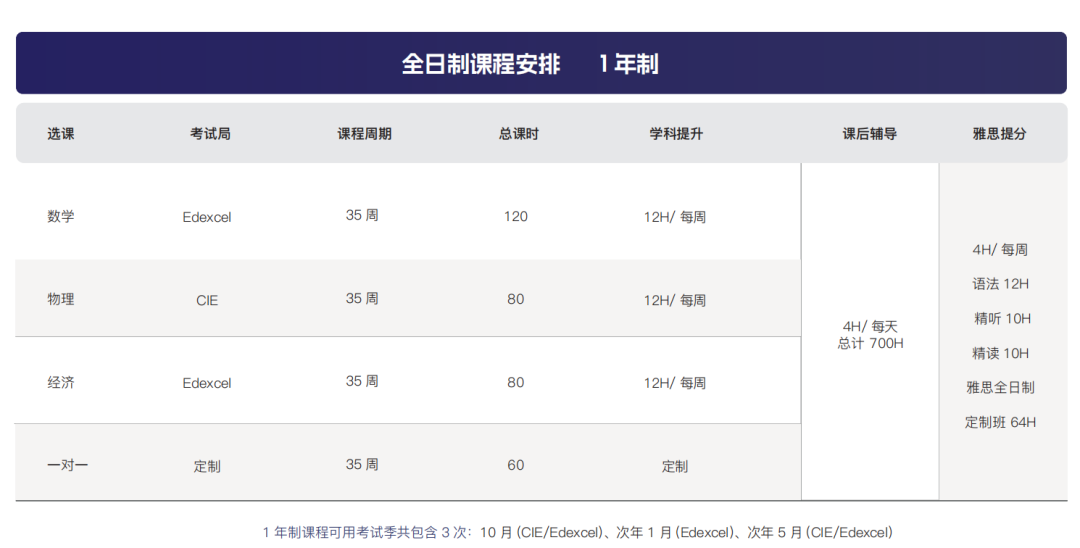This screenshot has height=548, width=1080.
Task: Select the 选课 column header
Action: pyautogui.click(x=61, y=134)
